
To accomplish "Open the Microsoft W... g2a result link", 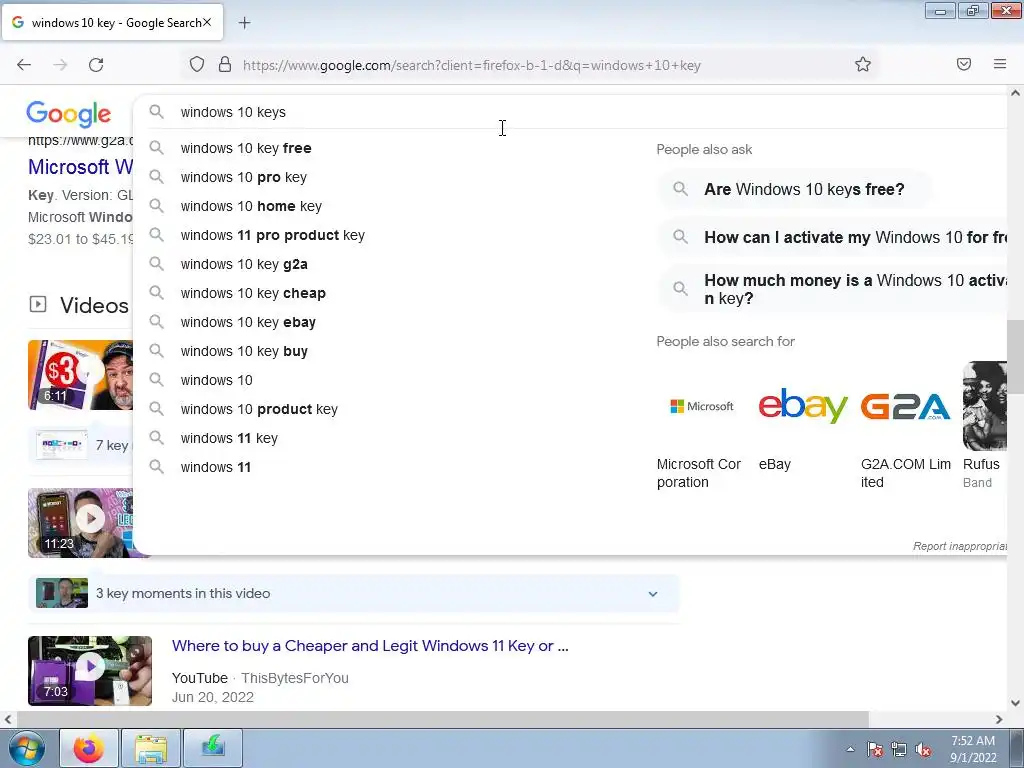I will click(x=80, y=167).
